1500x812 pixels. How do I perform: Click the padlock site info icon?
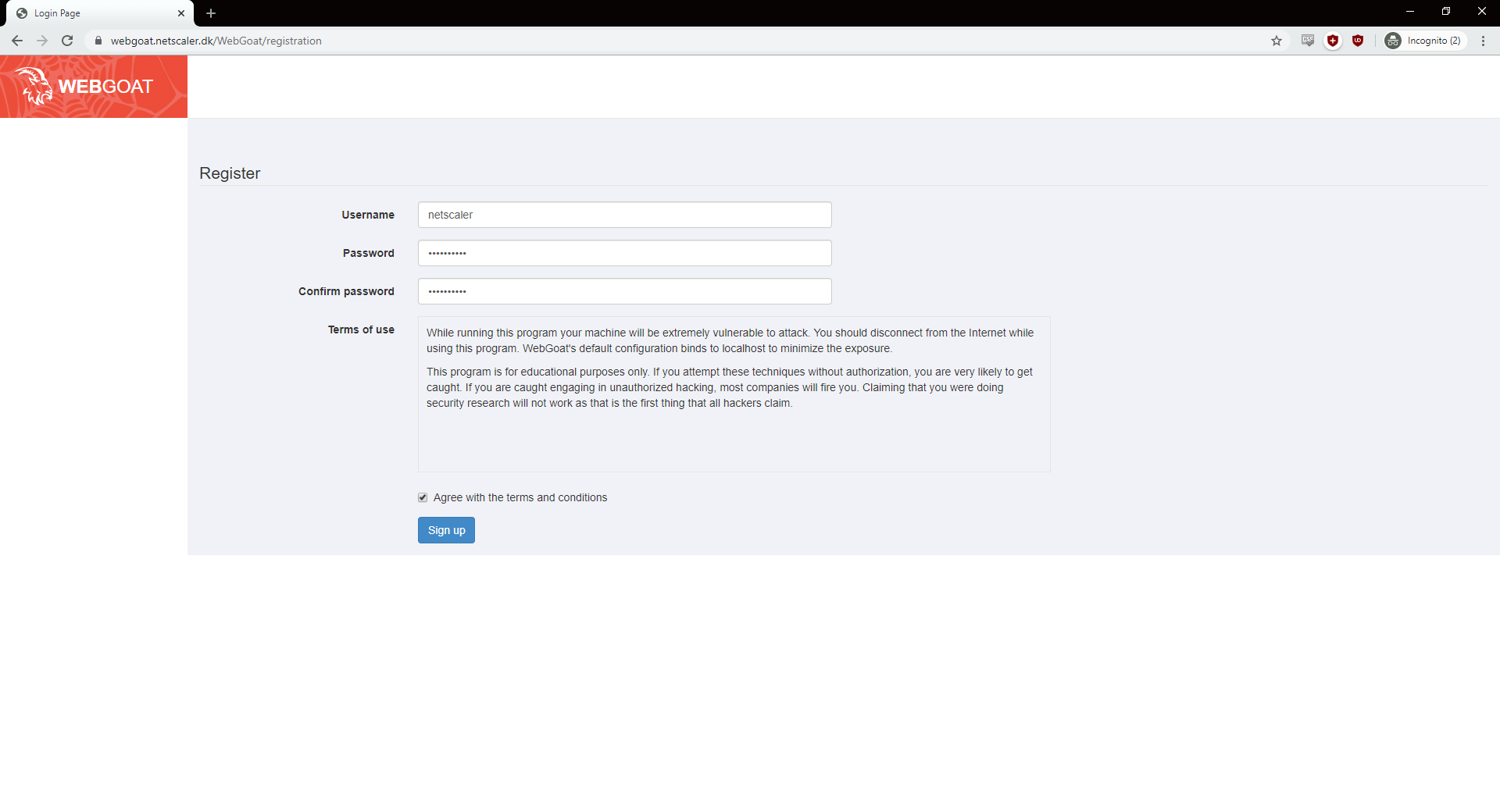tap(98, 41)
